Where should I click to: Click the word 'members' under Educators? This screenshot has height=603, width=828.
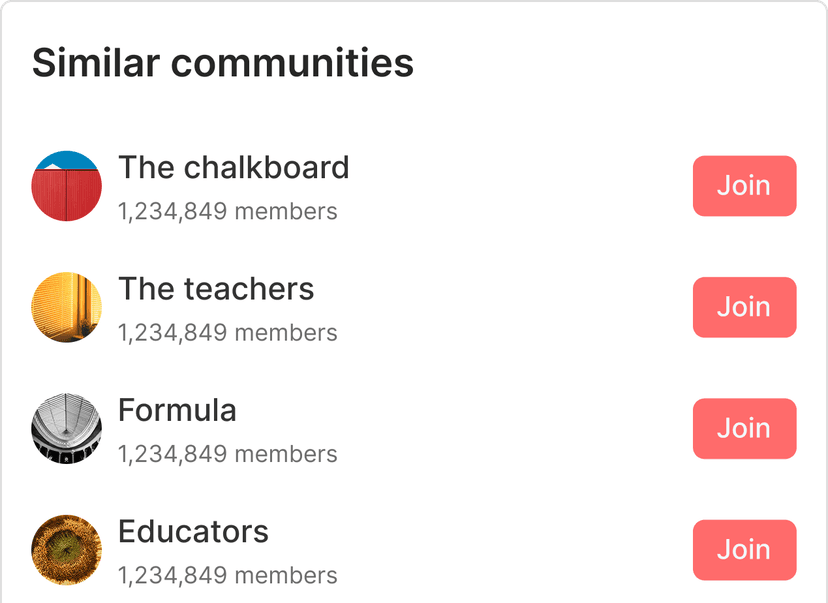pos(286,576)
